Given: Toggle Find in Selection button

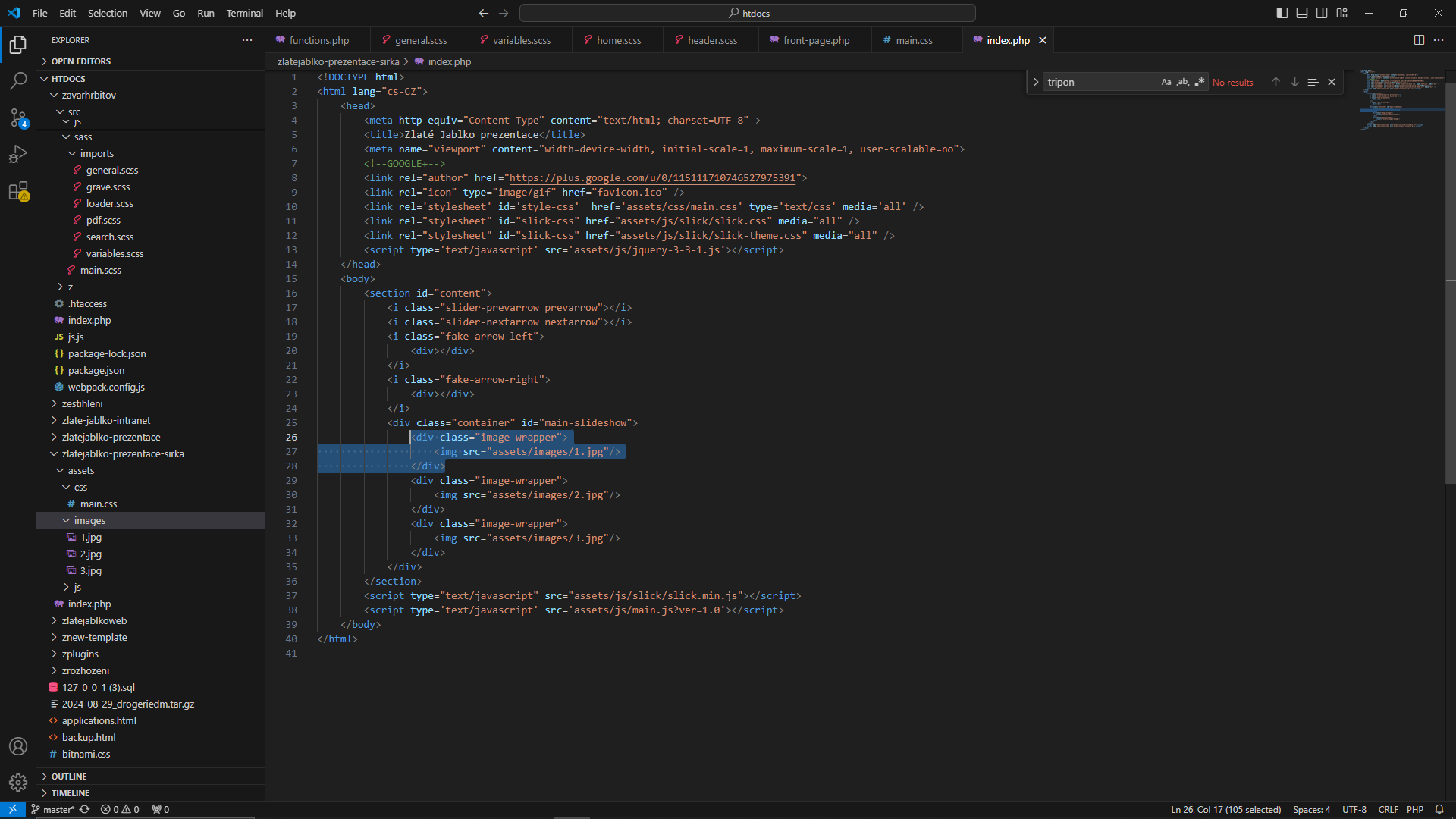Looking at the screenshot, I should point(1313,82).
